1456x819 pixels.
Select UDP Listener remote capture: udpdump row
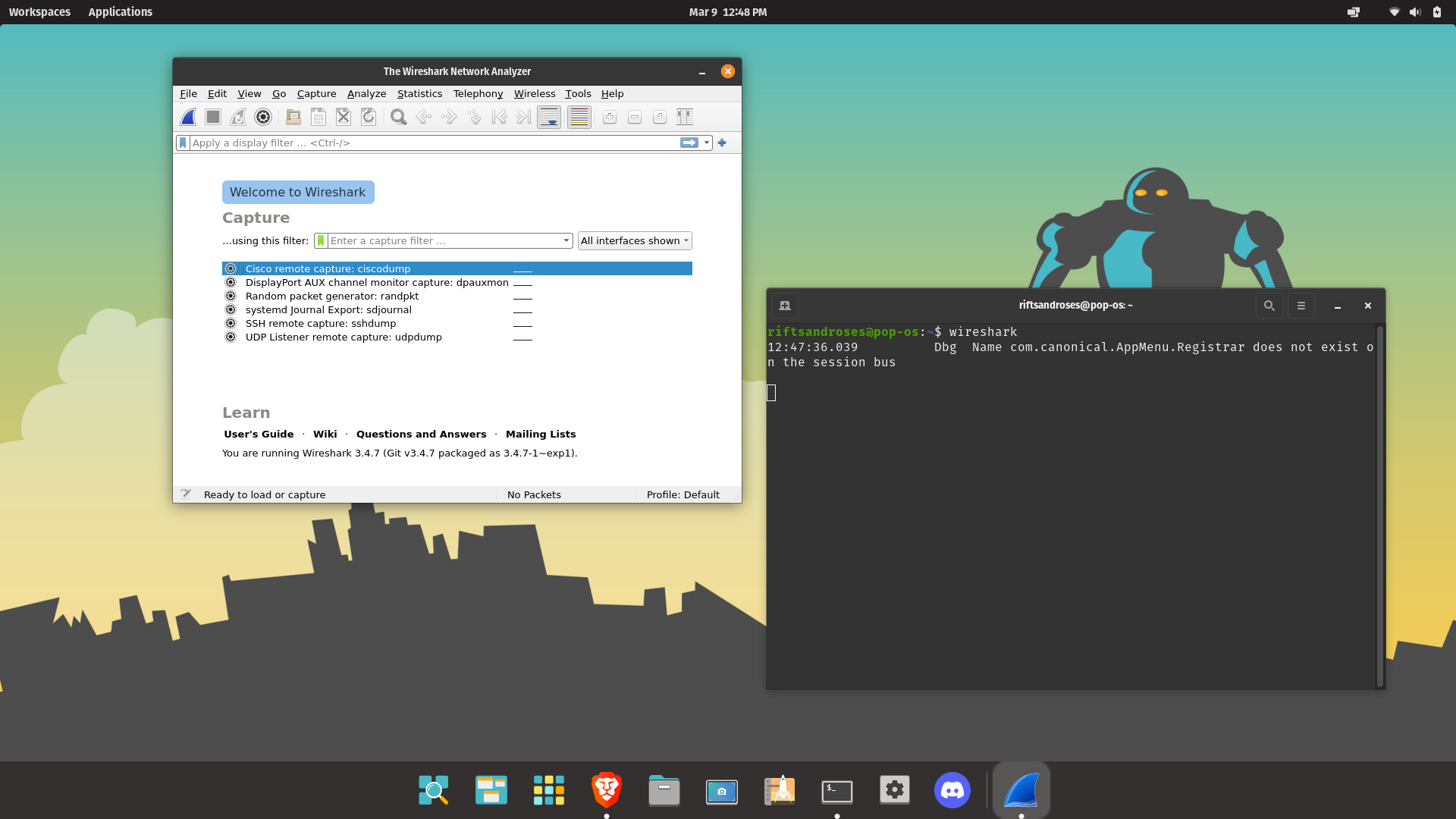pos(457,337)
